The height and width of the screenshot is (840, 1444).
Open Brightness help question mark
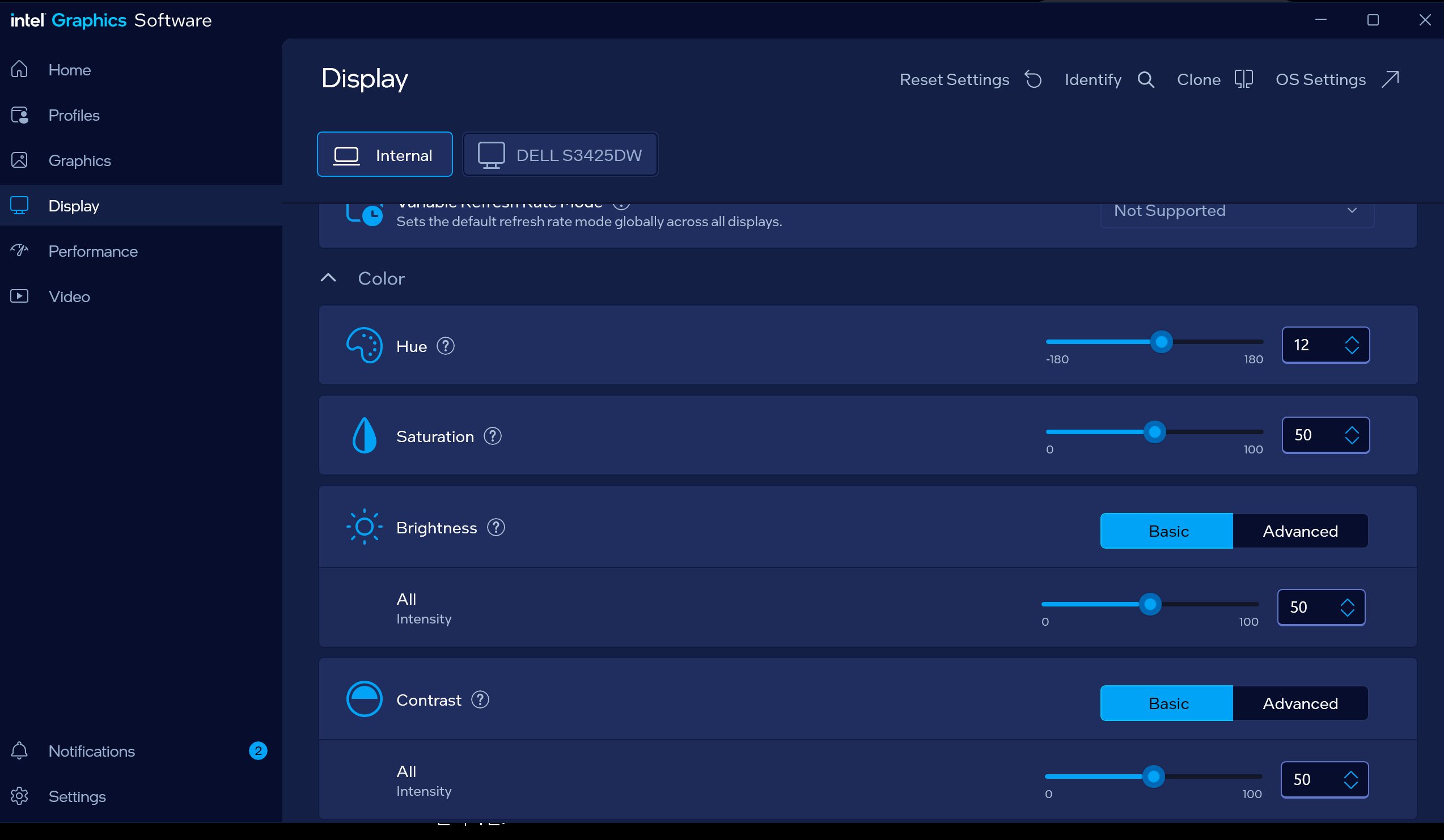point(496,527)
